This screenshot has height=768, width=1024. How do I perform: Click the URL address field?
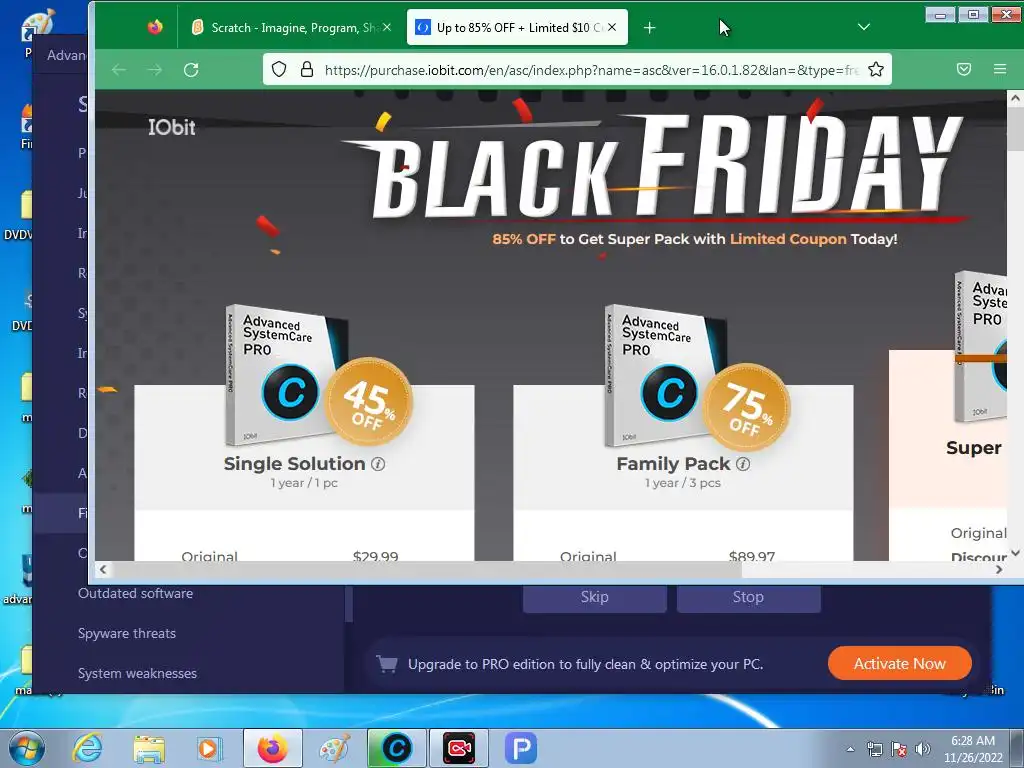tap(591, 70)
